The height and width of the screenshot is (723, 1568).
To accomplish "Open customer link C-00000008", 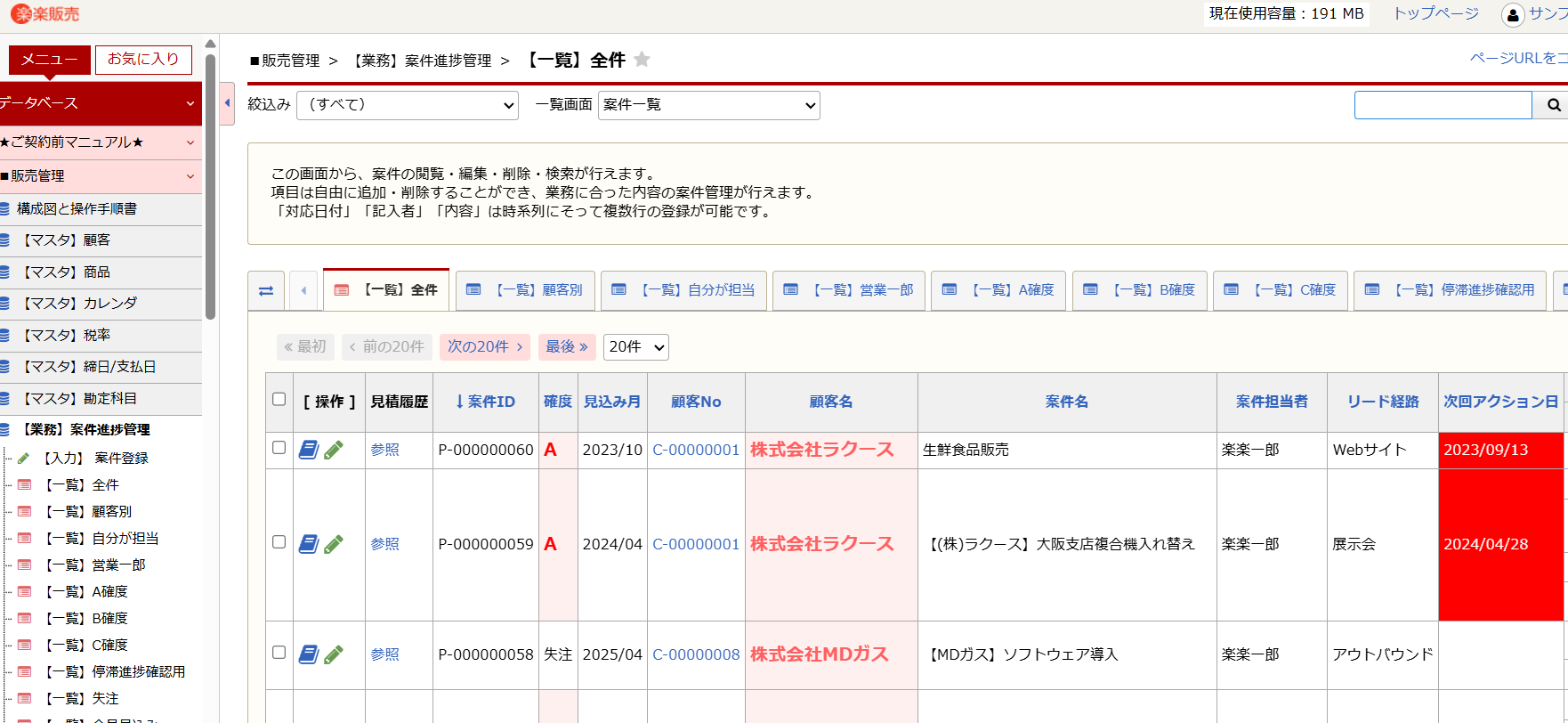I will (x=696, y=654).
